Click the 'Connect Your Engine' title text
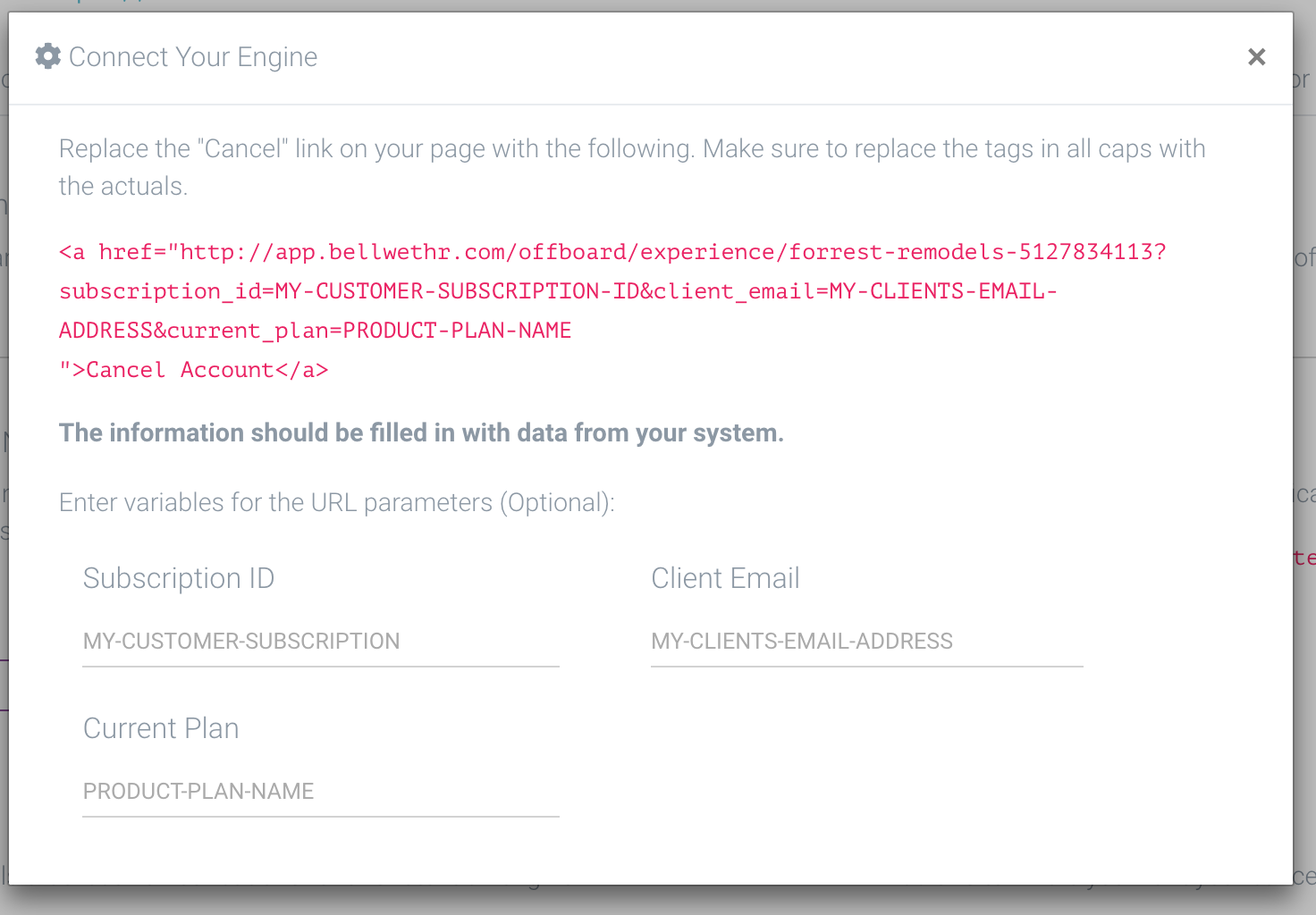This screenshot has width=1316, height=915. click(193, 57)
